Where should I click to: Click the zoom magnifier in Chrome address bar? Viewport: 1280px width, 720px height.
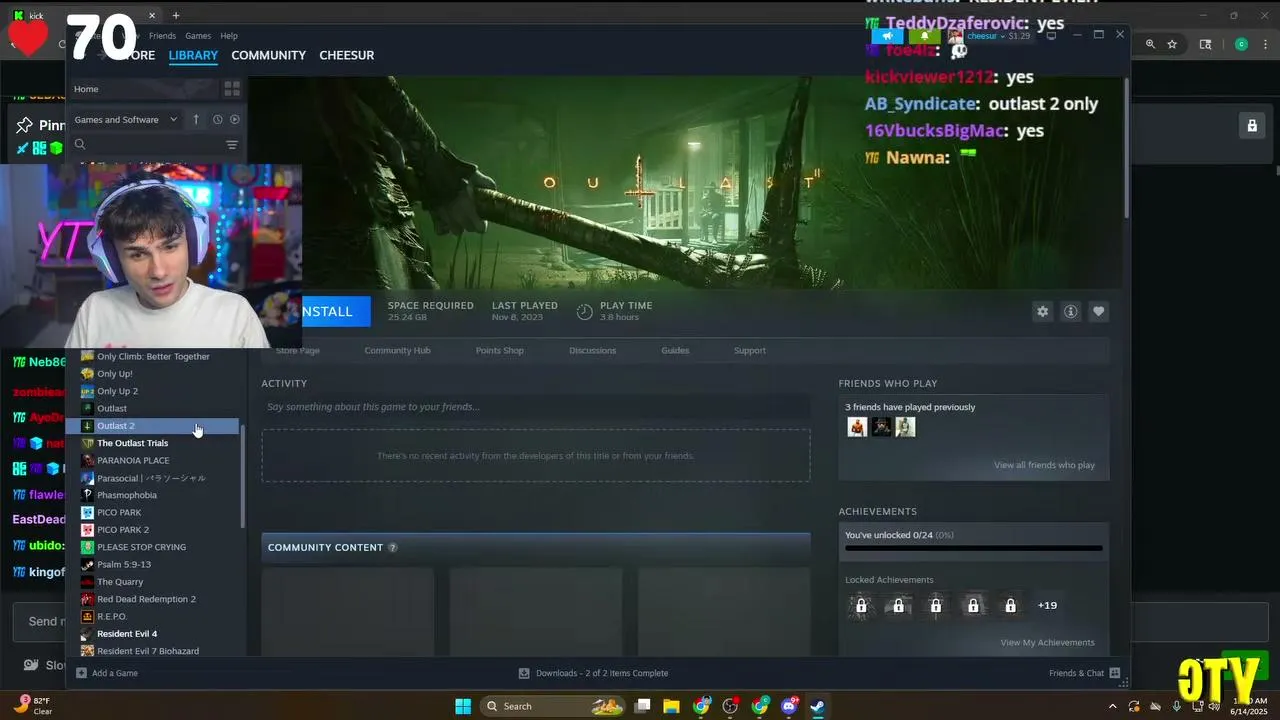click(1150, 44)
